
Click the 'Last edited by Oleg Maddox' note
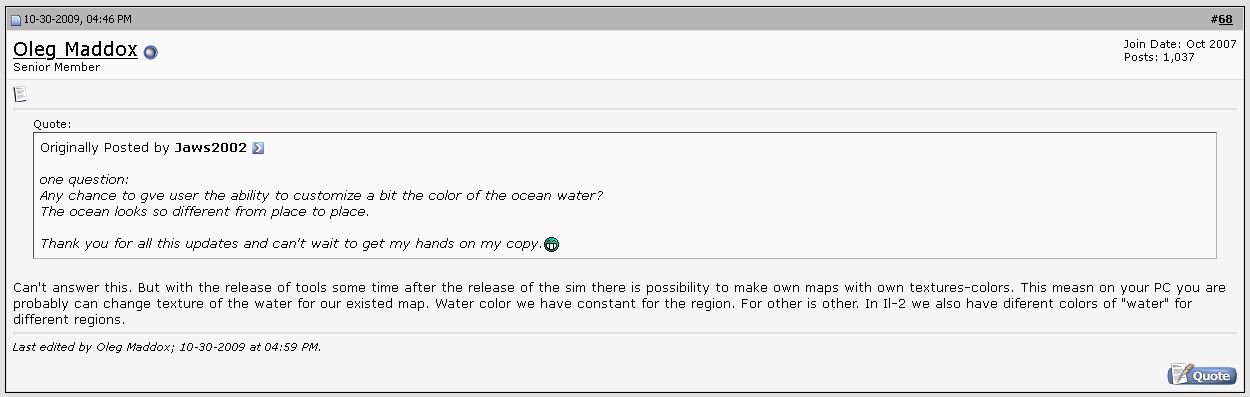pos(167,347)
